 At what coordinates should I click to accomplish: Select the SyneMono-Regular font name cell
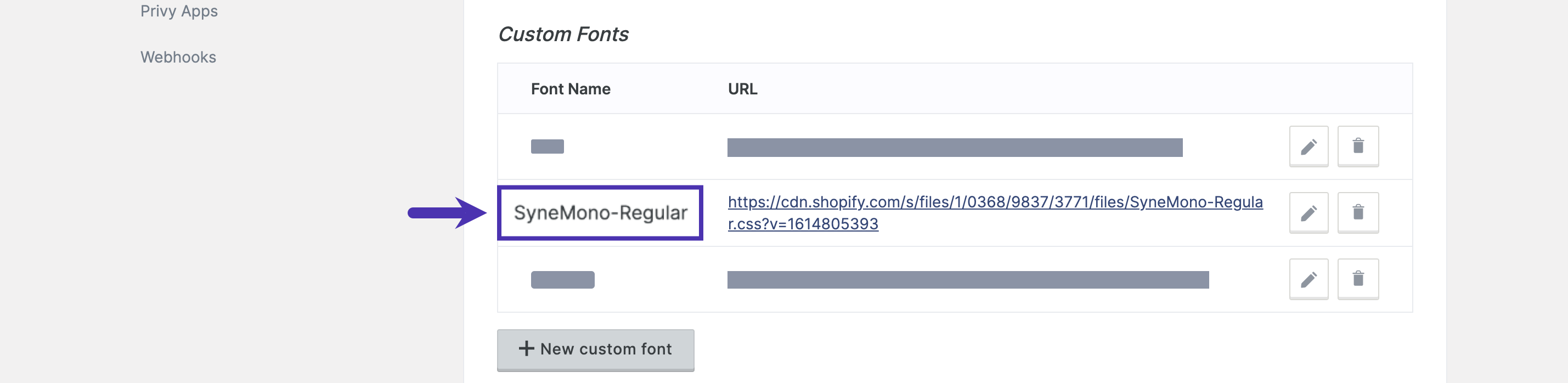point(600,212)
